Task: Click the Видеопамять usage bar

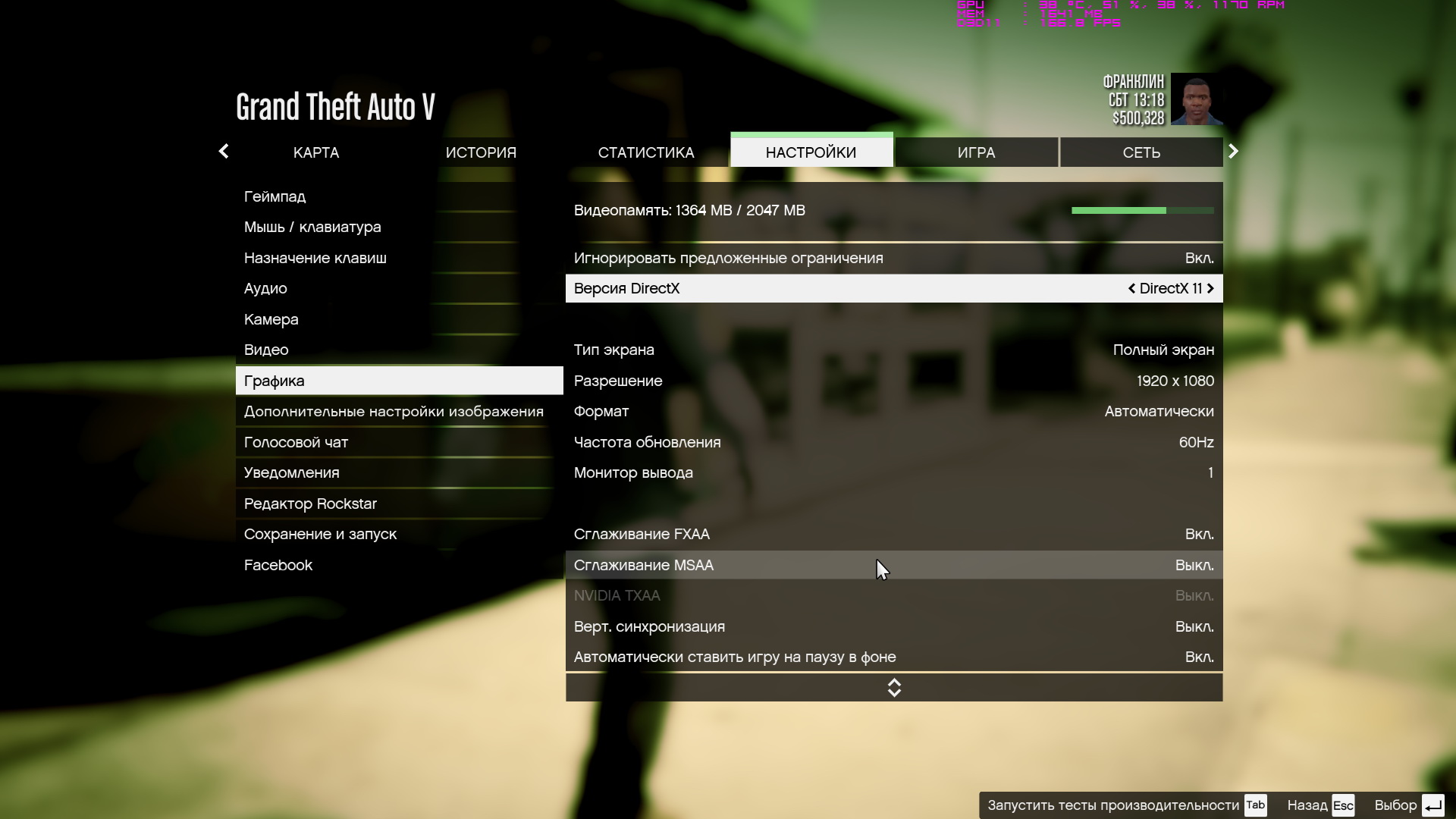Action: [x=1142, y=210]
